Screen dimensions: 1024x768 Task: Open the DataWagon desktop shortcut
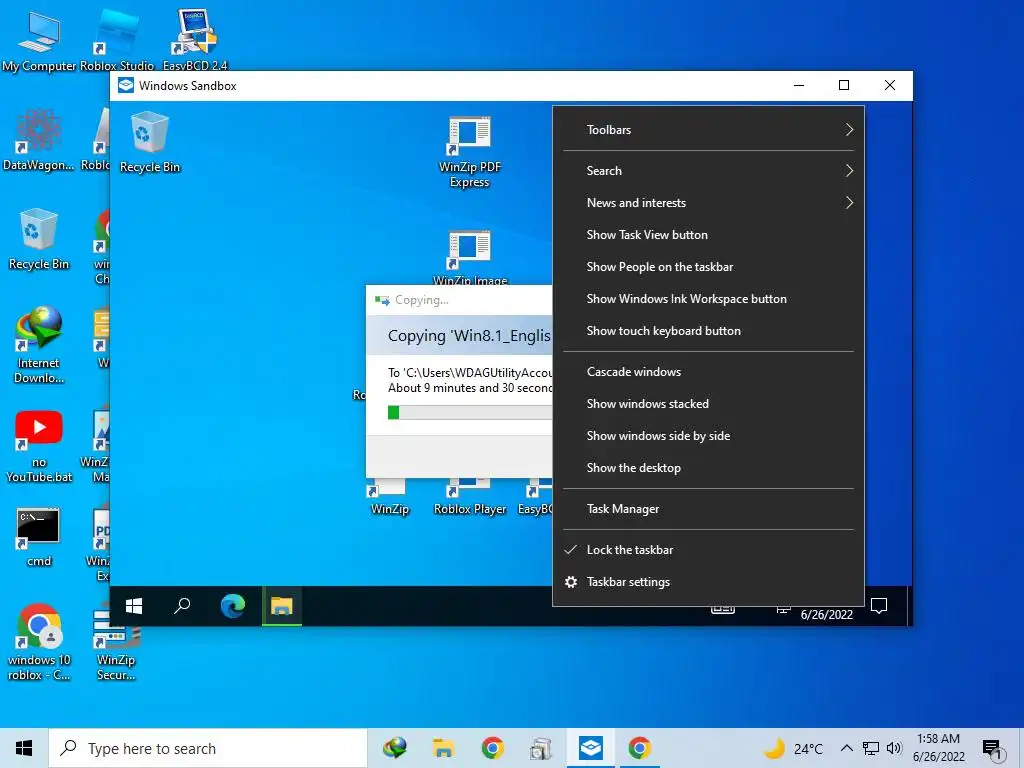pos(39,140)
